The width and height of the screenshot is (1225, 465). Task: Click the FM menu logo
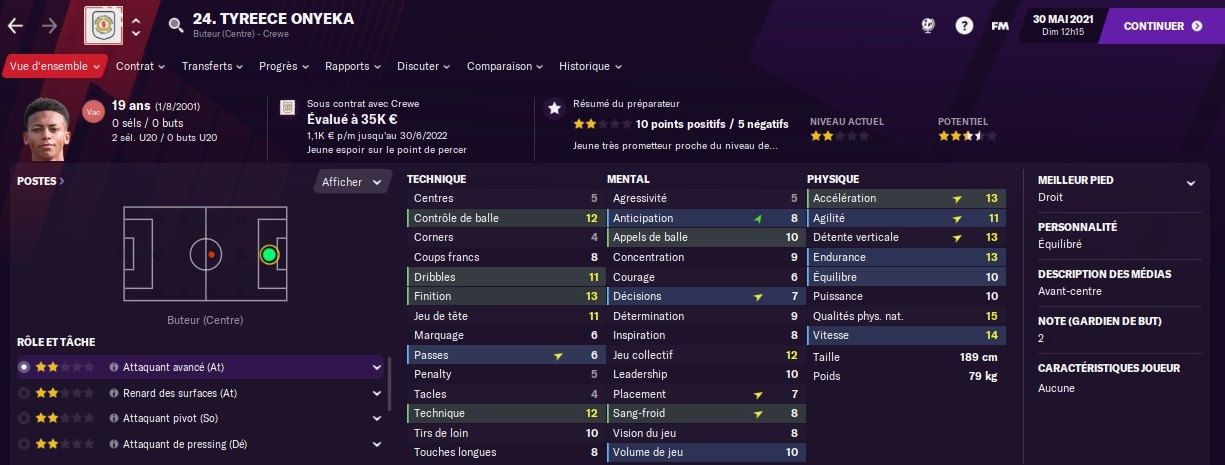click(x=999, y=26)
